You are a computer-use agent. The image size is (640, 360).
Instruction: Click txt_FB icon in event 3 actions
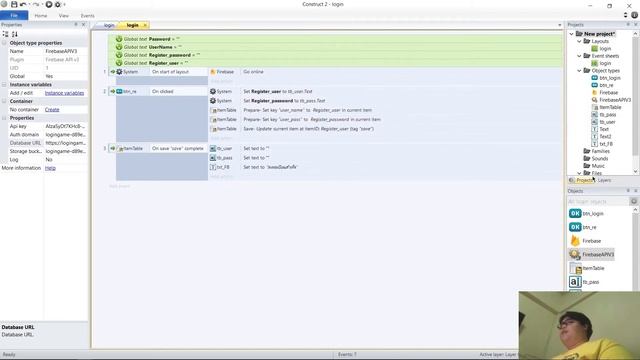coord(213,167)
